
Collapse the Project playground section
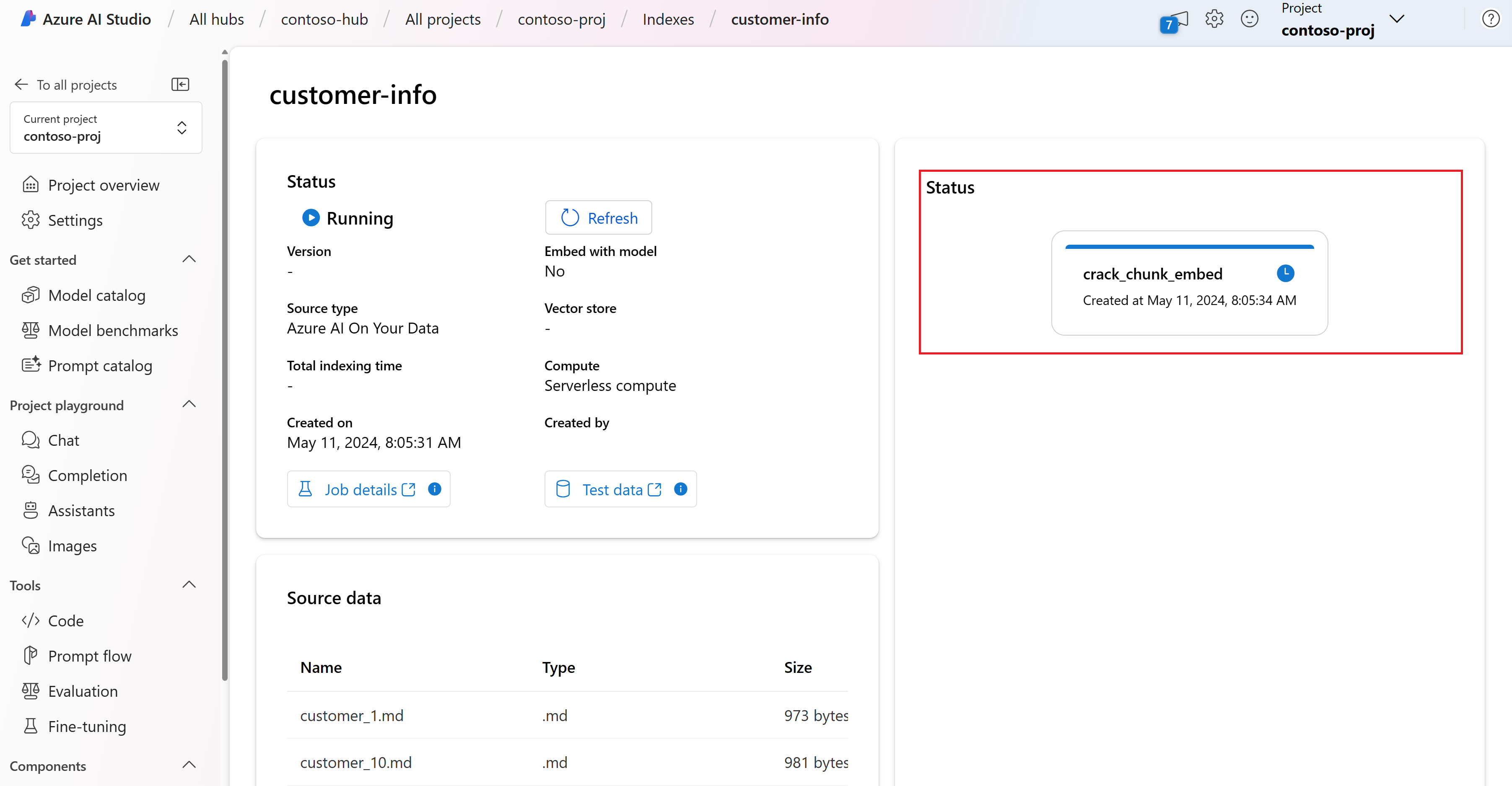189,405
